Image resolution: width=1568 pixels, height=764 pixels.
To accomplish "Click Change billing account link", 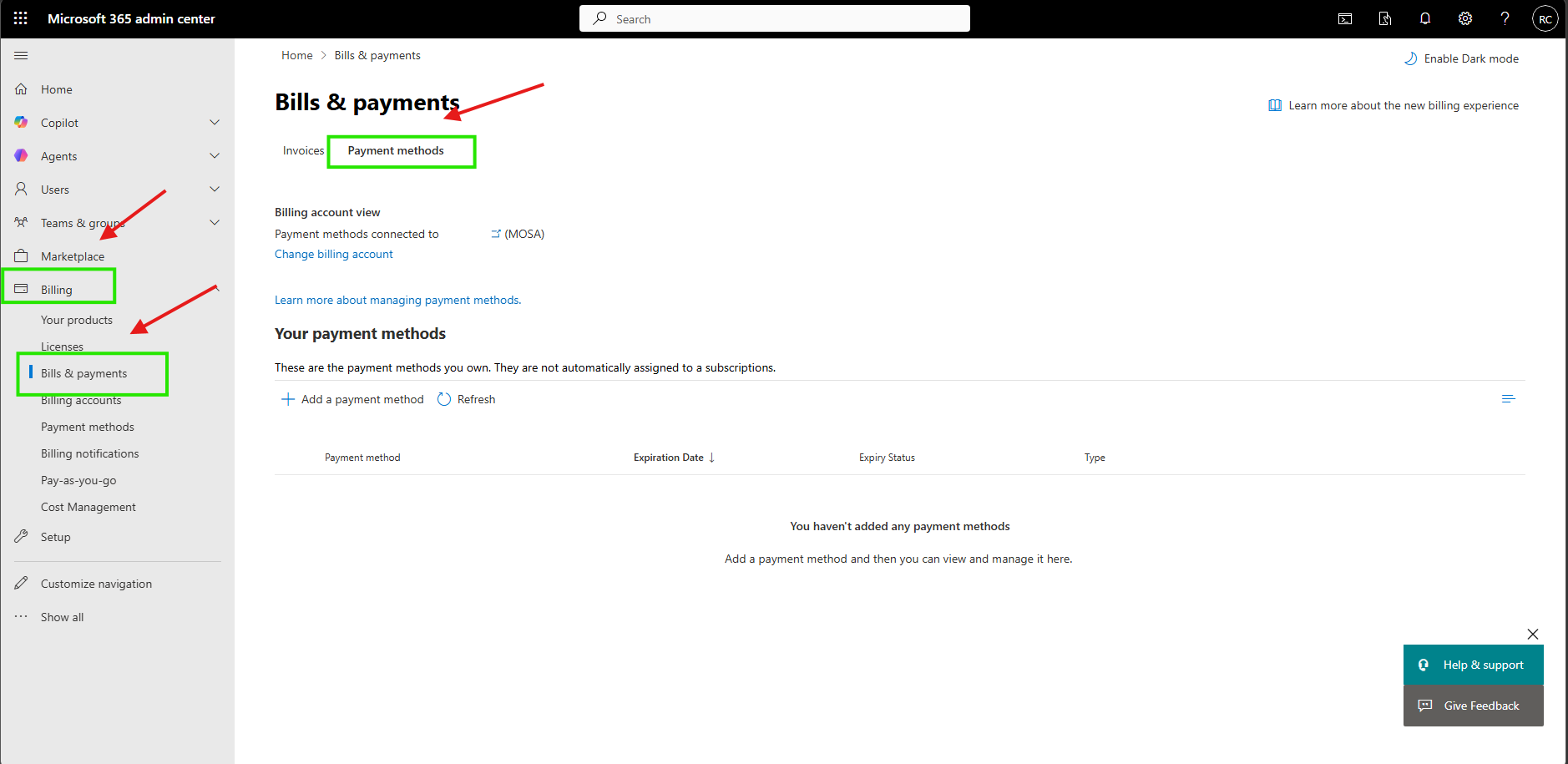I will [334, 254].
